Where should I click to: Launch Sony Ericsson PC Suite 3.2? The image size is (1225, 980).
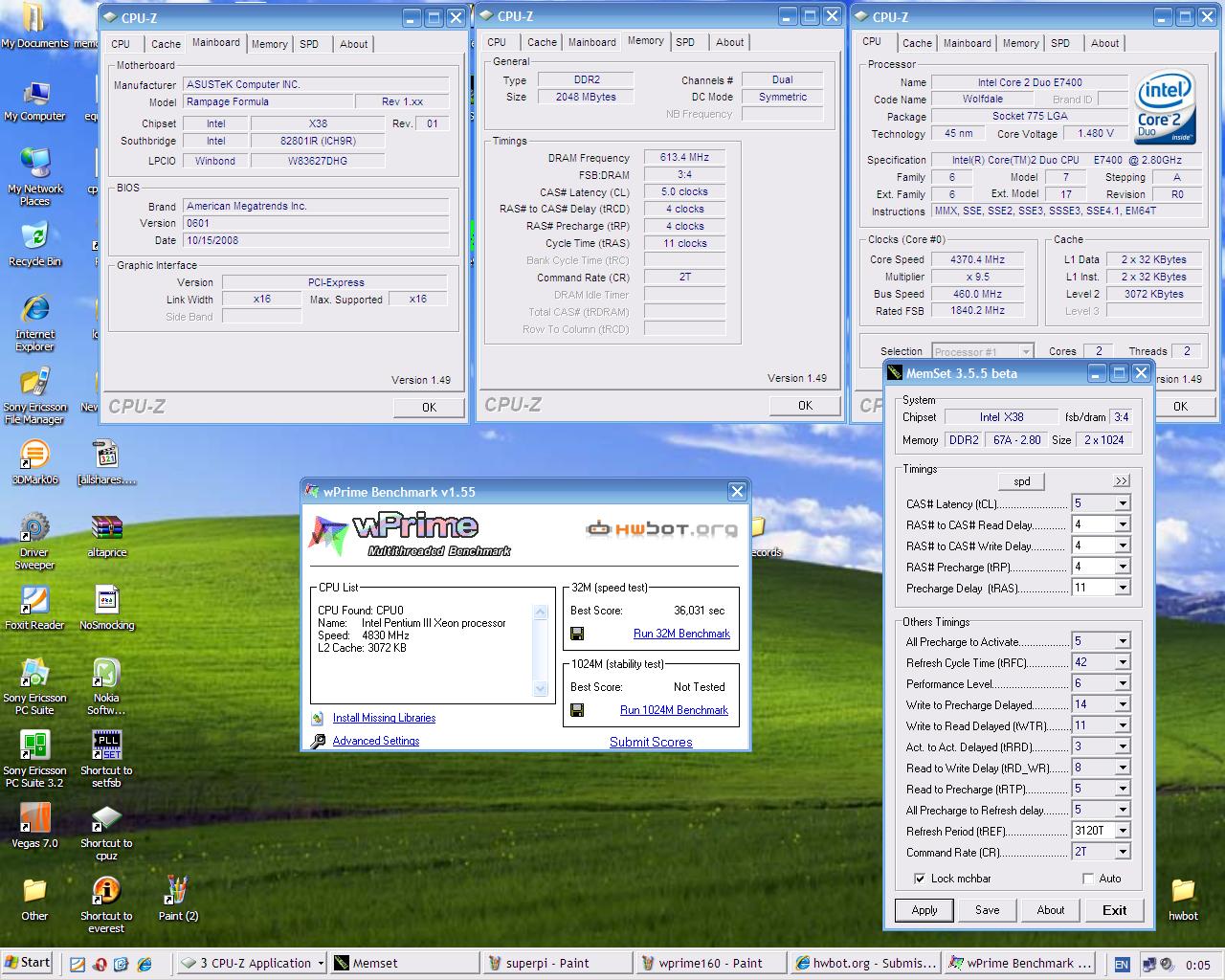(x=34, y=759)
